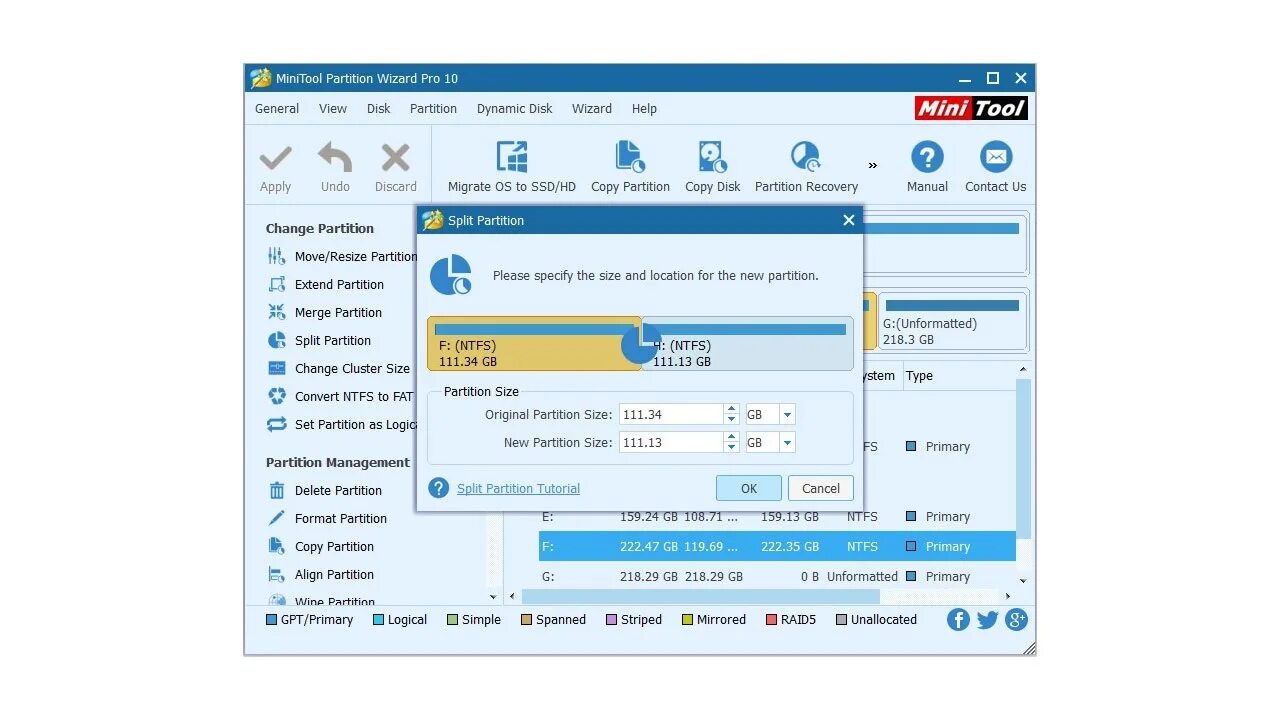The height and width of the screenshot is (720, 1280).
Task: Open the Google Plus share icon
Action: 1016,620
